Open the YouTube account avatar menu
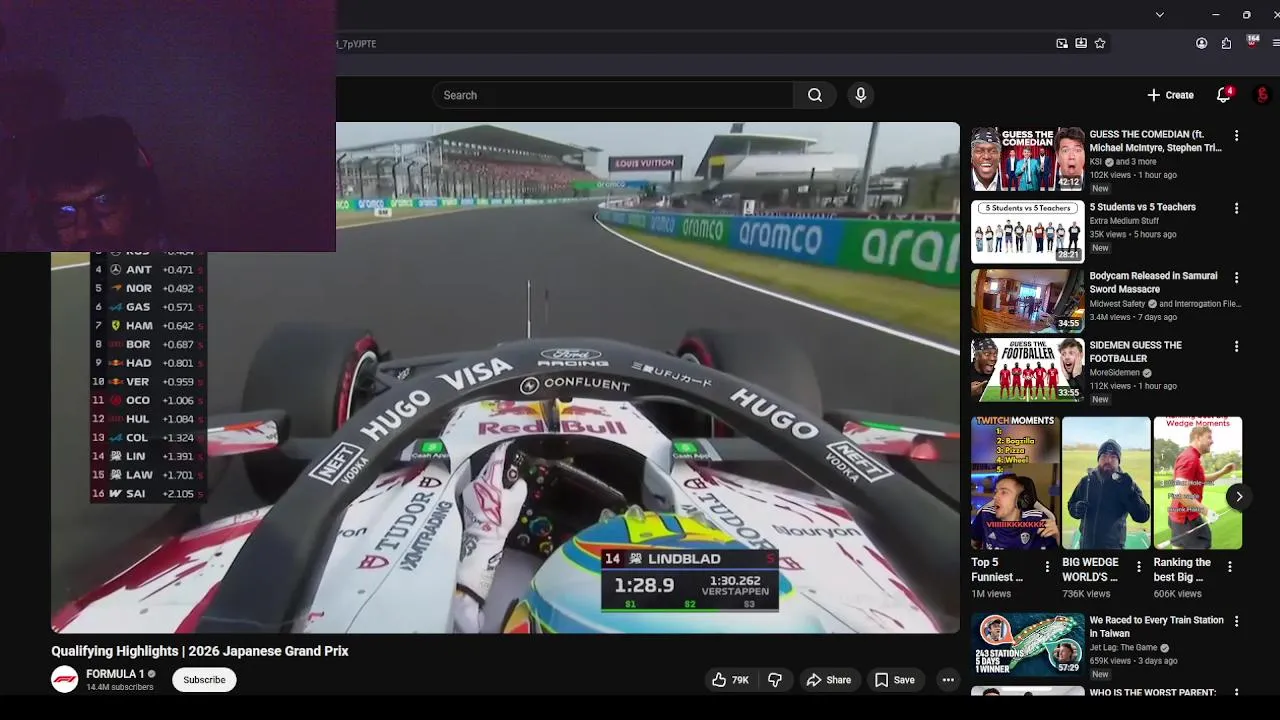The image size is (1280, 720). click(x=1262, y=95)
